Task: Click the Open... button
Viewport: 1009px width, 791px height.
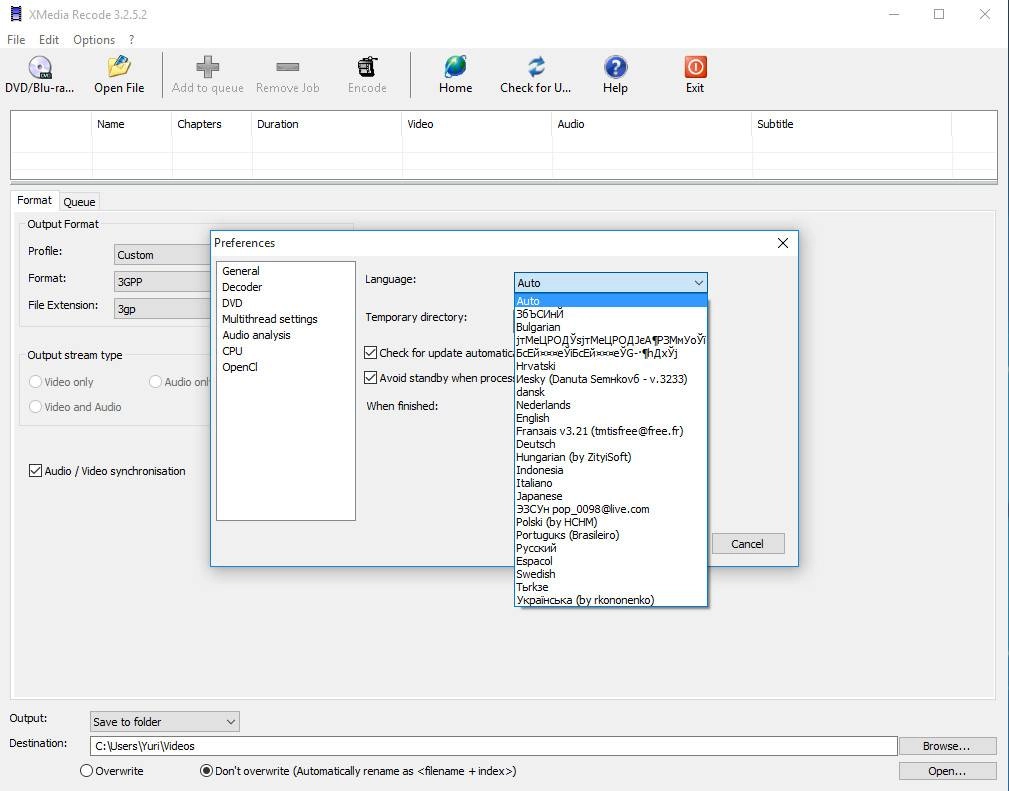Action: [x=946, y=771]
